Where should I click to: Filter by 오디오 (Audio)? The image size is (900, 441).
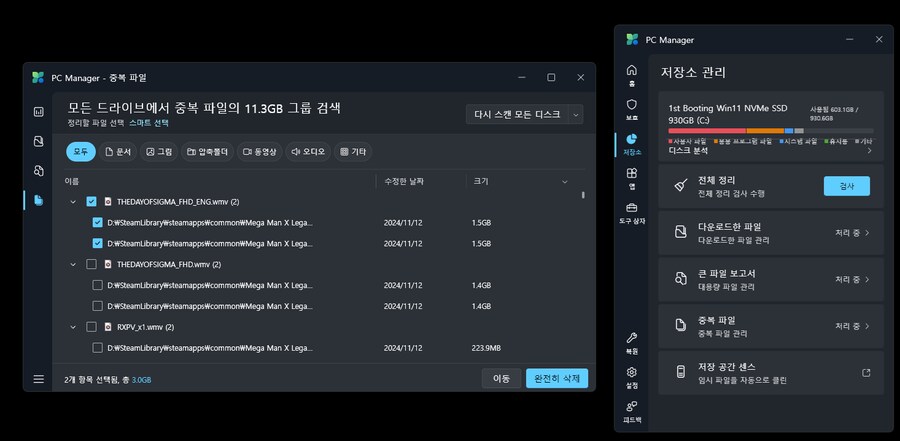(x=308, y=152)
